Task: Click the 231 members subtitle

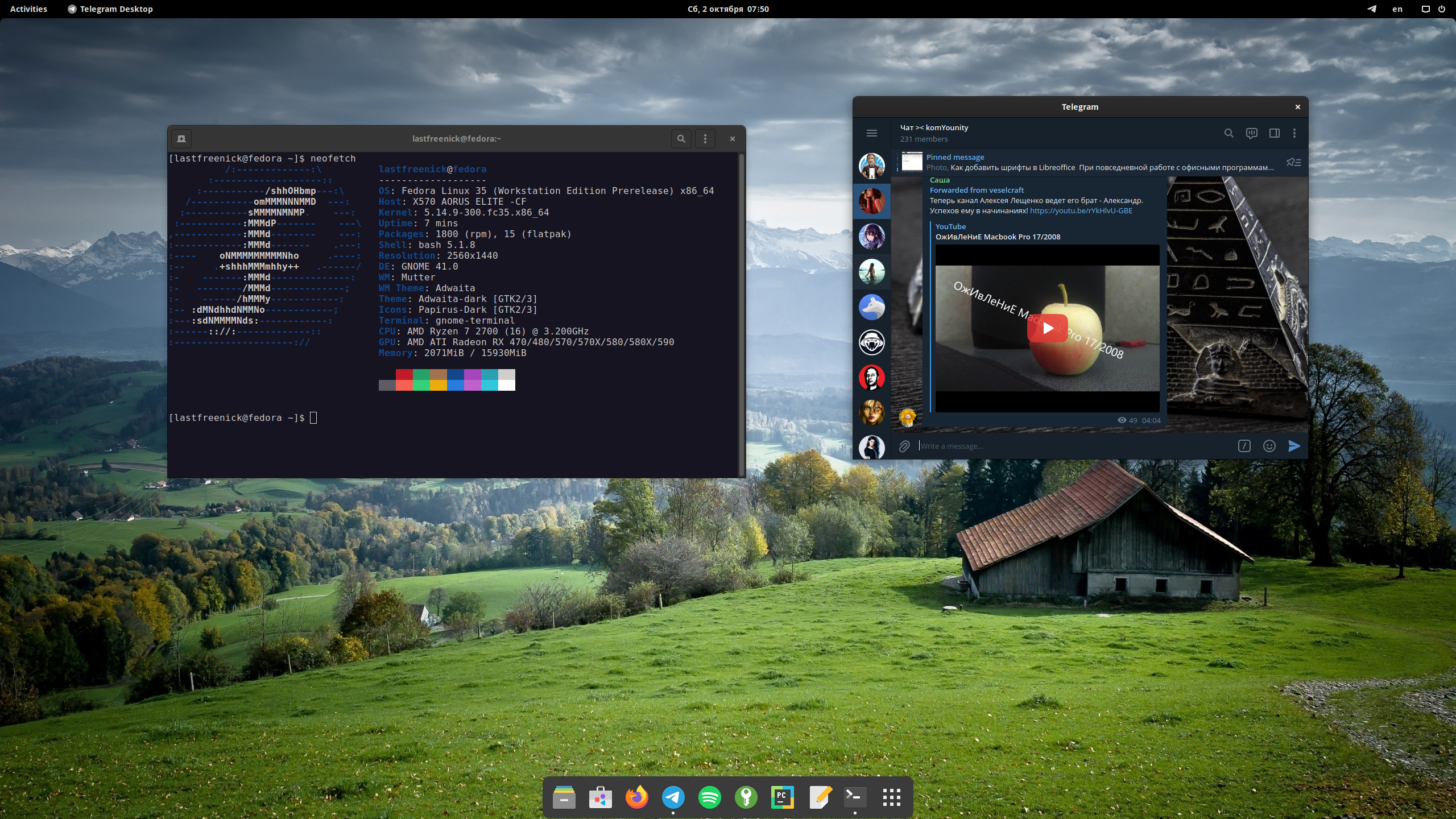Action: tap(924, 139)
